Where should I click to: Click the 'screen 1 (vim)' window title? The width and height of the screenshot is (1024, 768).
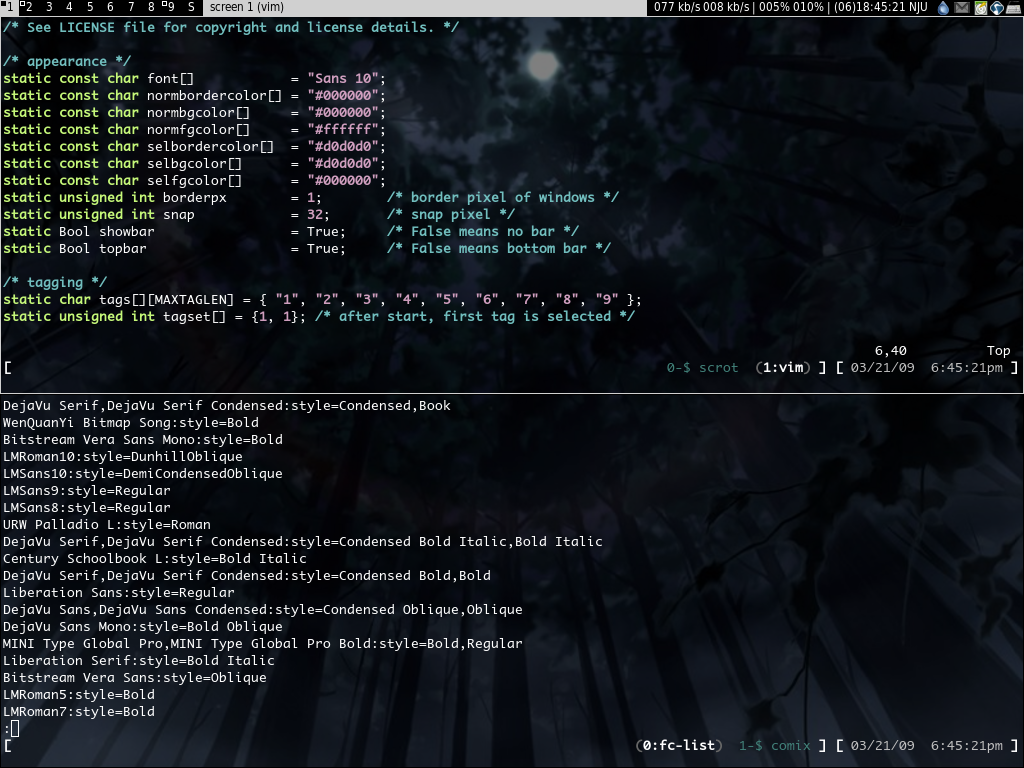246,7
